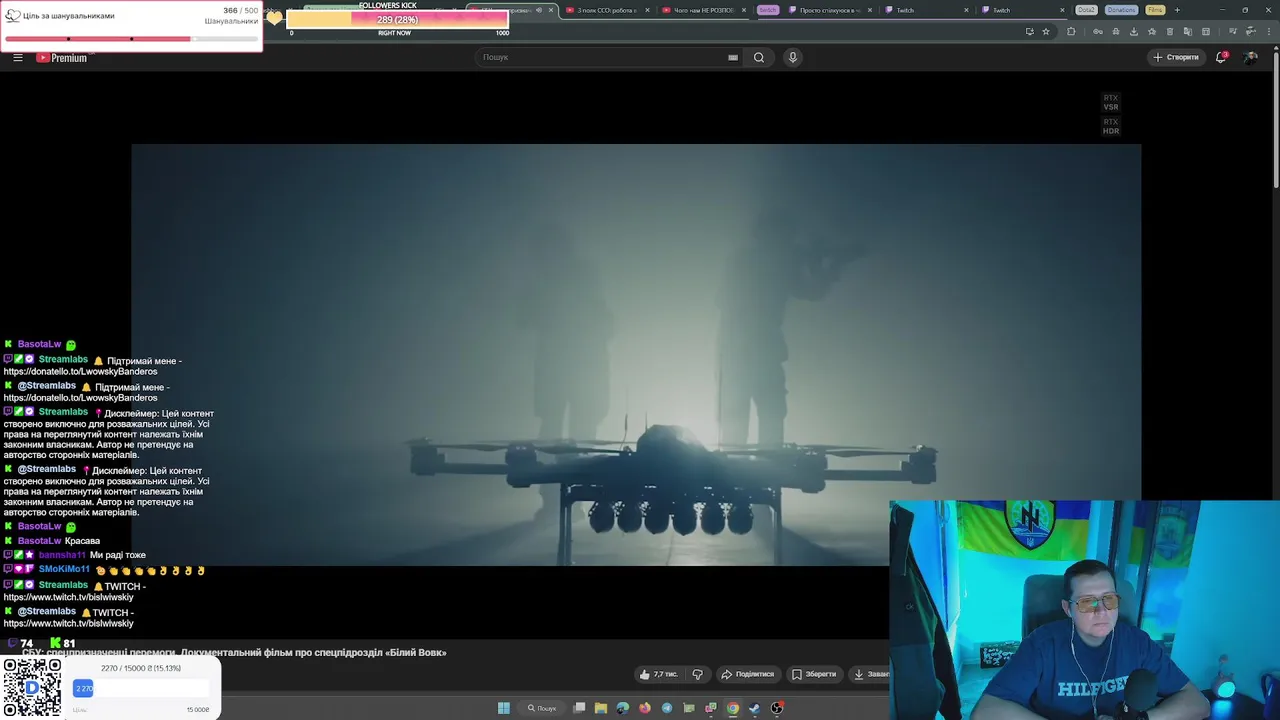1280x720 pixels.
Task: Open the on-screen keyboard in the search box
Action: (733, 57)
